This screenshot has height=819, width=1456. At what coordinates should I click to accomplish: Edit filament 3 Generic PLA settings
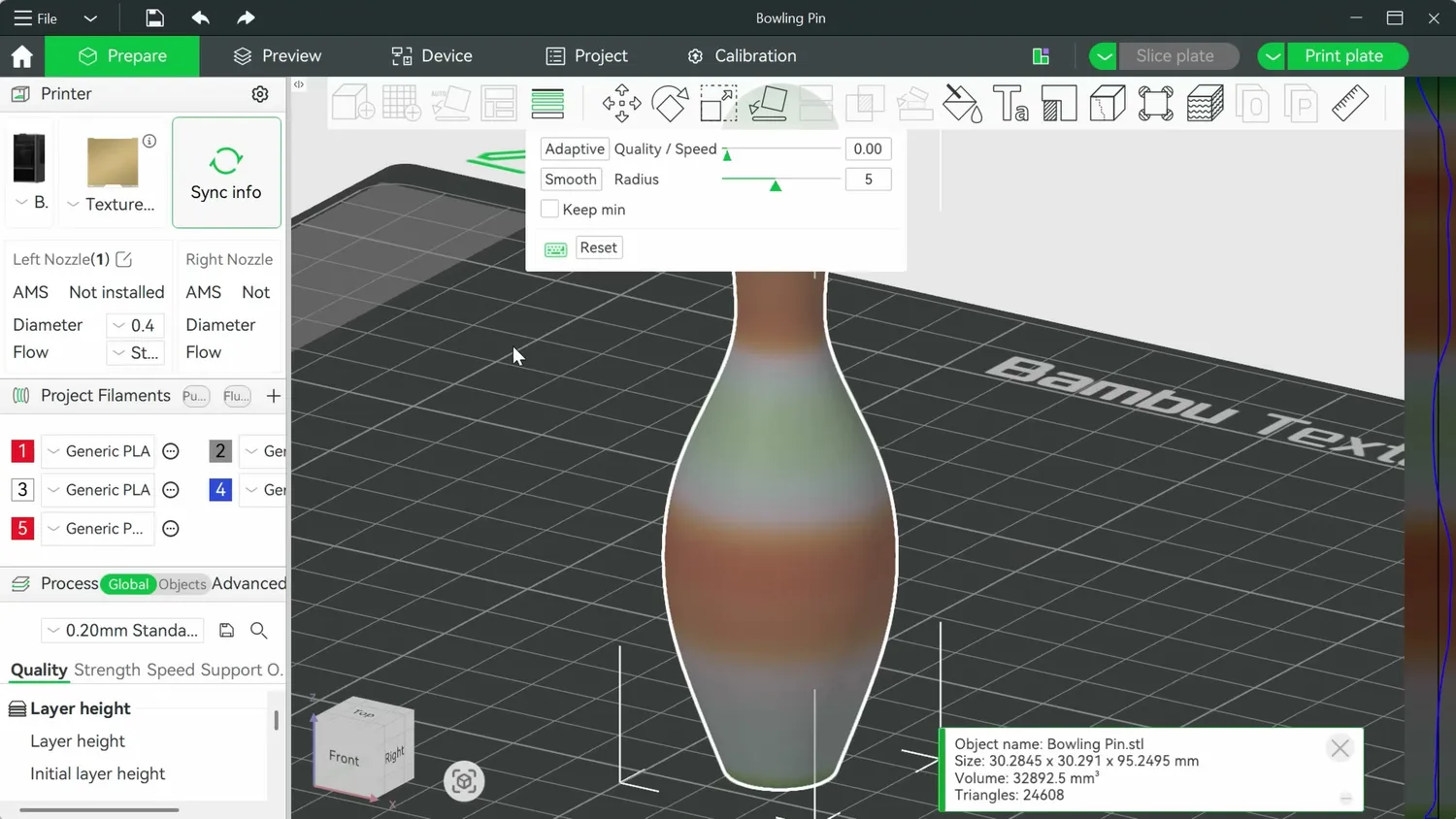pyautogui.click(x=171, y=490)
